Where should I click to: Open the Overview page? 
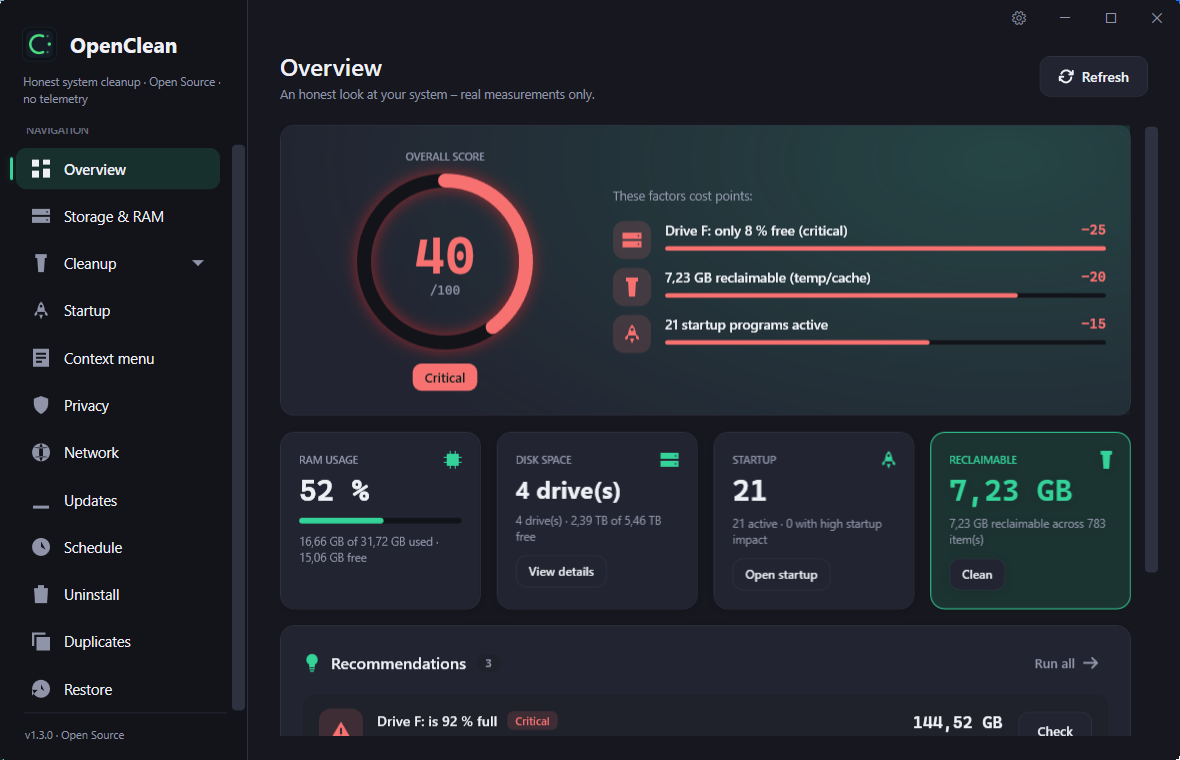coord(118,169)
